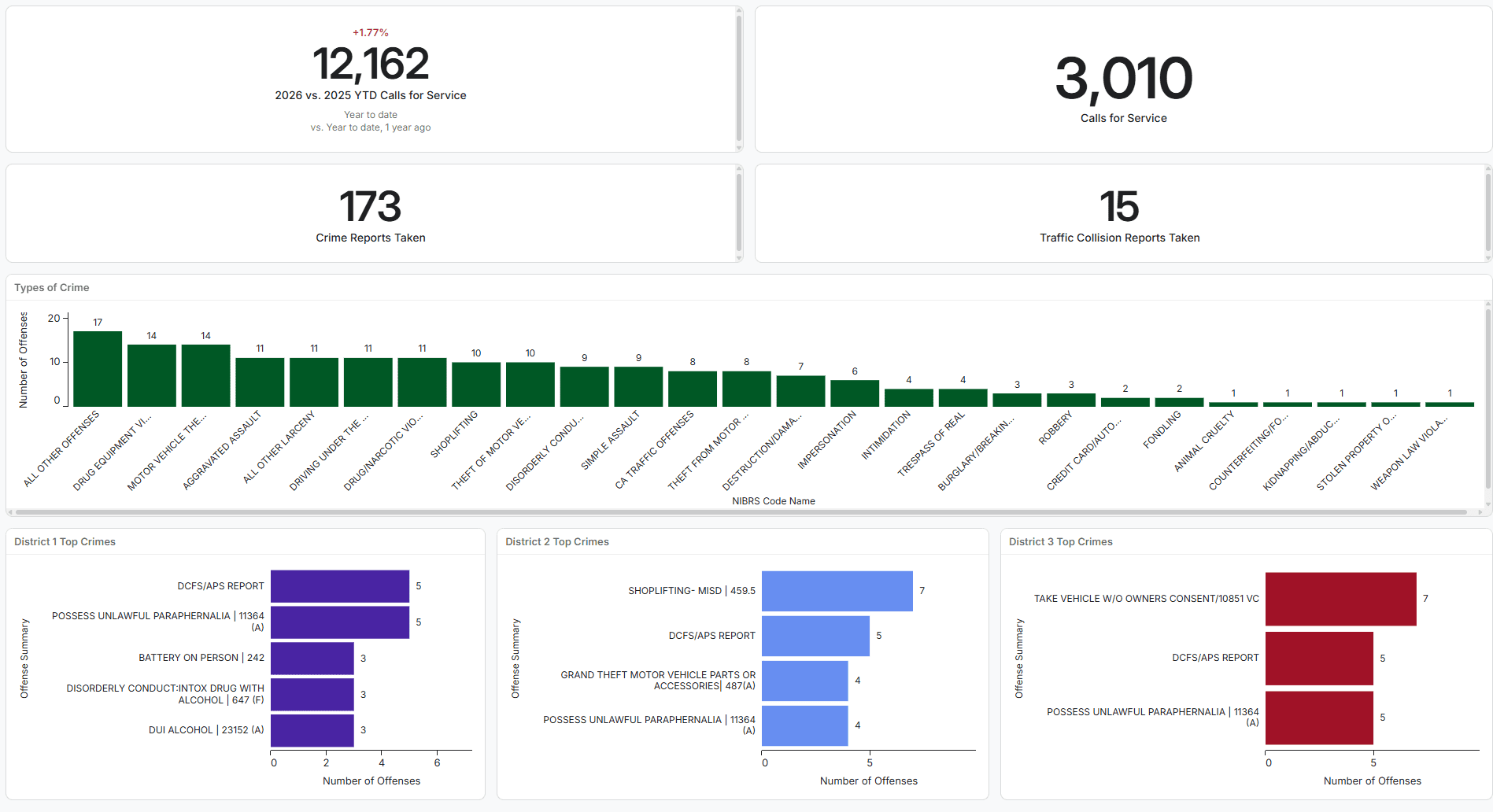Click the IMPERSONATION bar in crime chart
1493x812 pixels.
[854, 393]
